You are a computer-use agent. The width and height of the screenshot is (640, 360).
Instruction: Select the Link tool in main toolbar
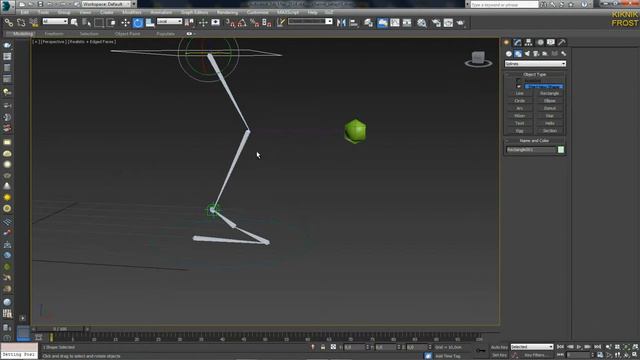point(9,22)
